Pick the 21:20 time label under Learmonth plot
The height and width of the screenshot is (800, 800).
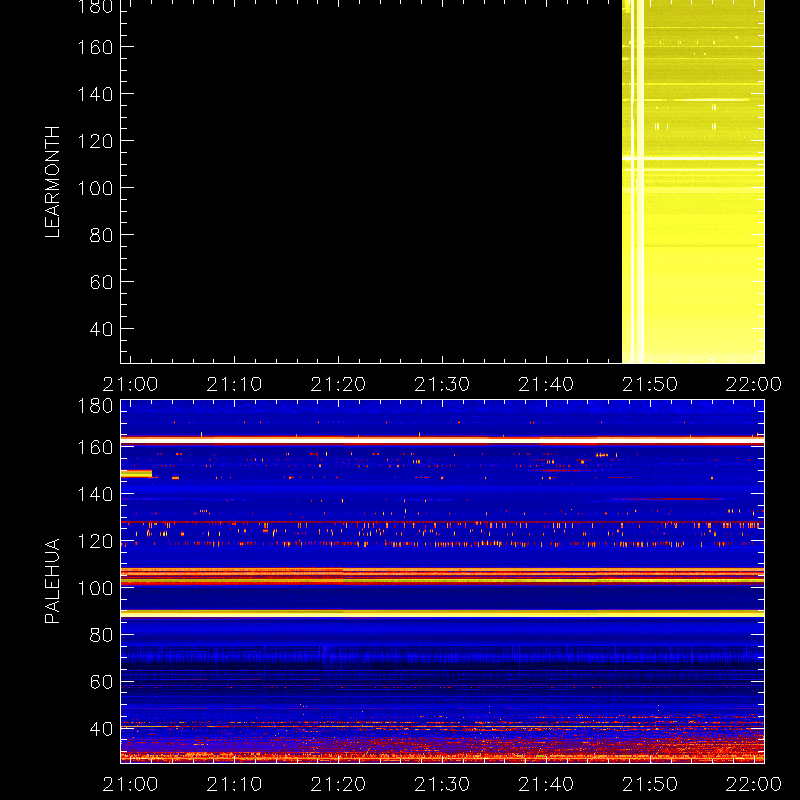point(338,384)
